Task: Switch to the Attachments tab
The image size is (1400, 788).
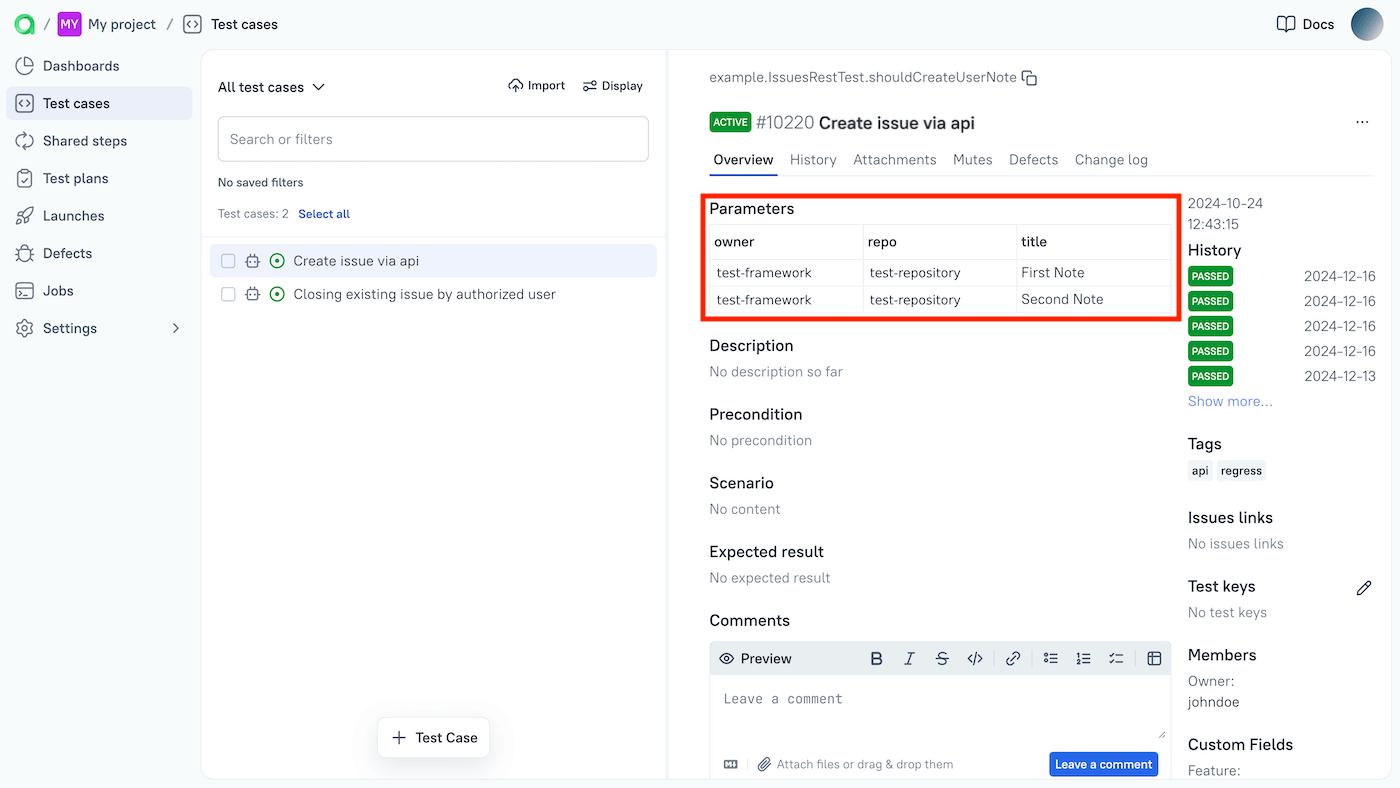Action: 894,159
